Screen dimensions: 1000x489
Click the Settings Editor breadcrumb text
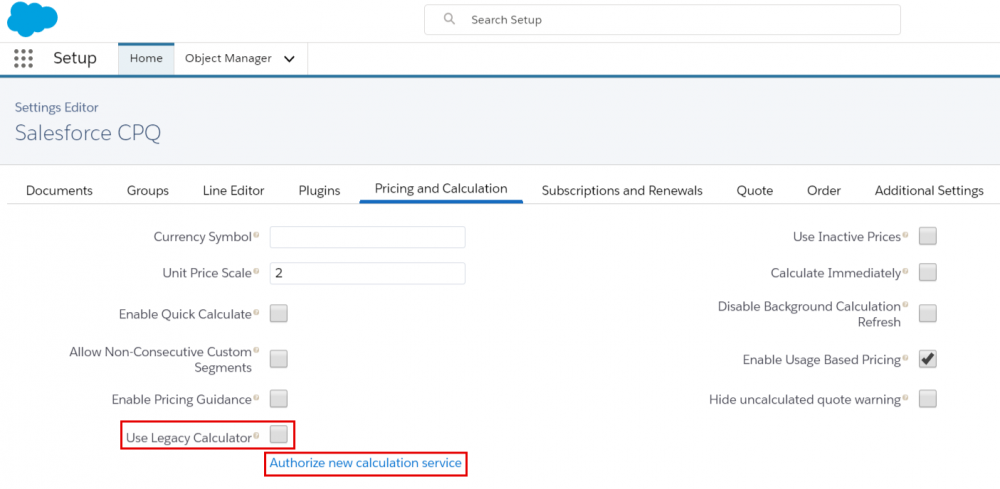57,107
